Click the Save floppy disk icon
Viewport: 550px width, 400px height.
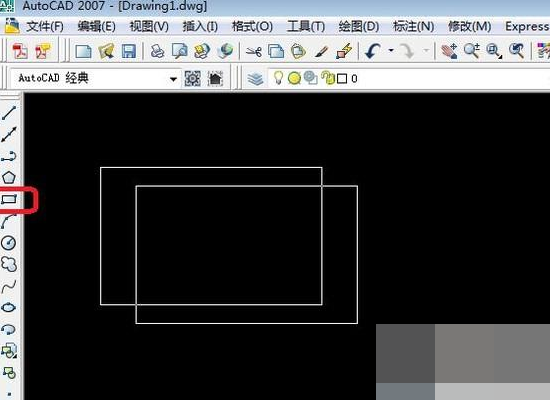pos(129,52)
